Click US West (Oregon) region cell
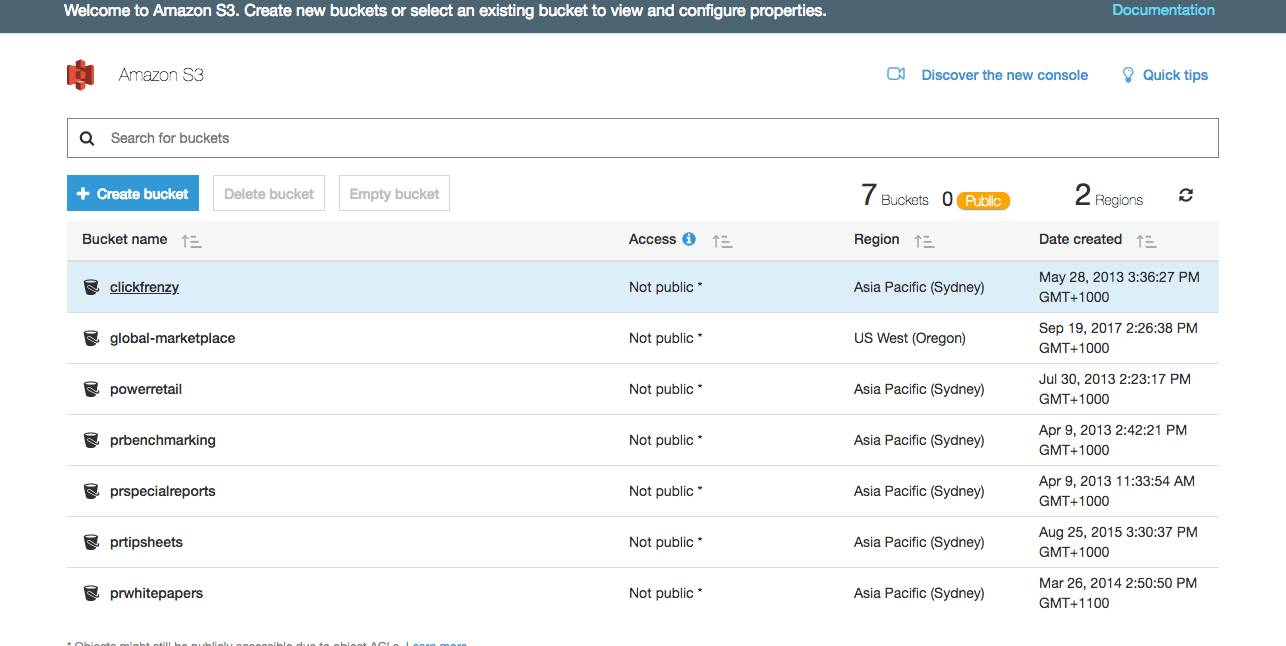 click(x=910, y=338)
